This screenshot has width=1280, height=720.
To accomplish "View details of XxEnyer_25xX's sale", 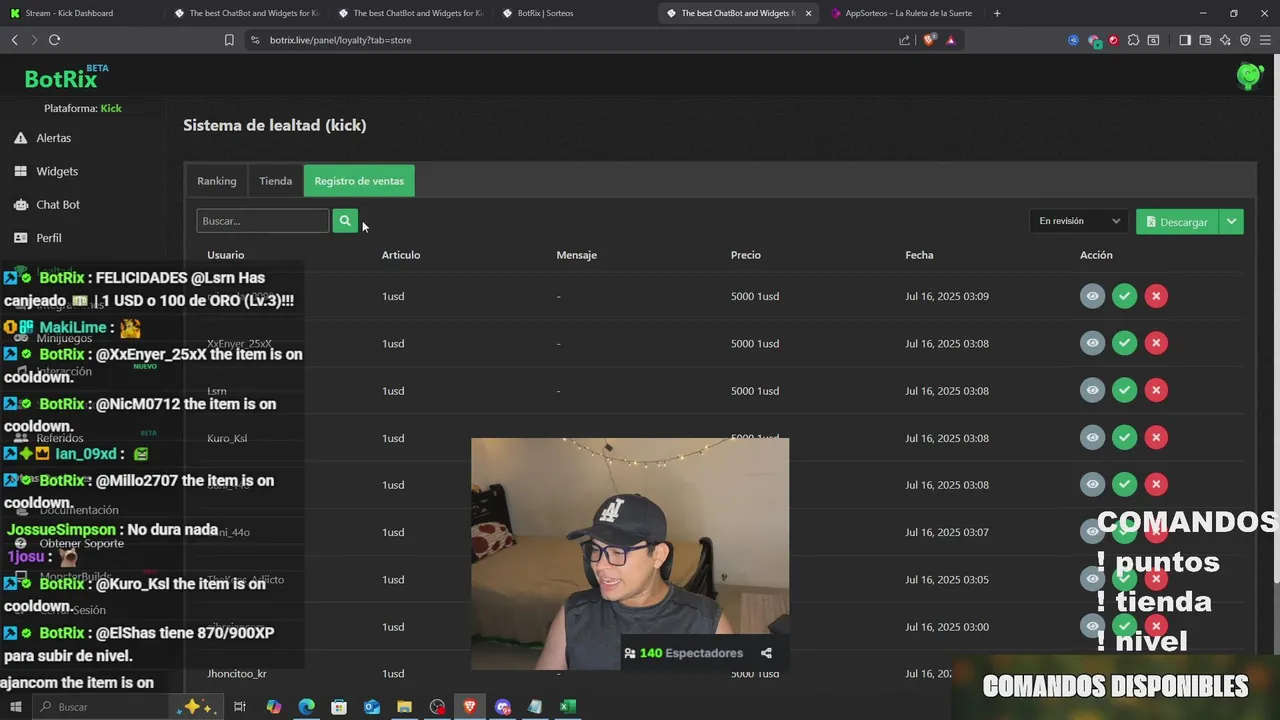I will tap(1092, 343).
